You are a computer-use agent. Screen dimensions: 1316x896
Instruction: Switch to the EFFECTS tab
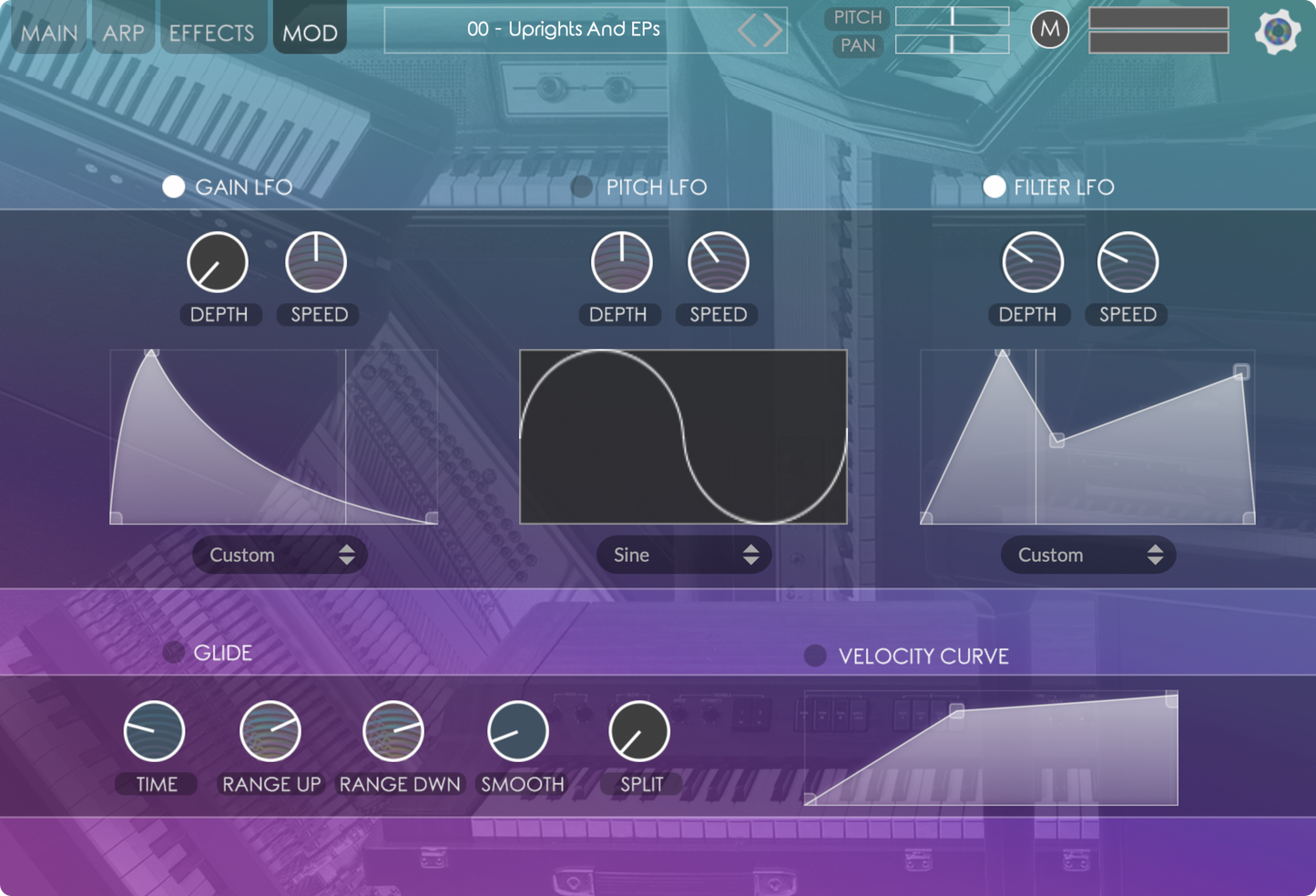click(211, 33)
